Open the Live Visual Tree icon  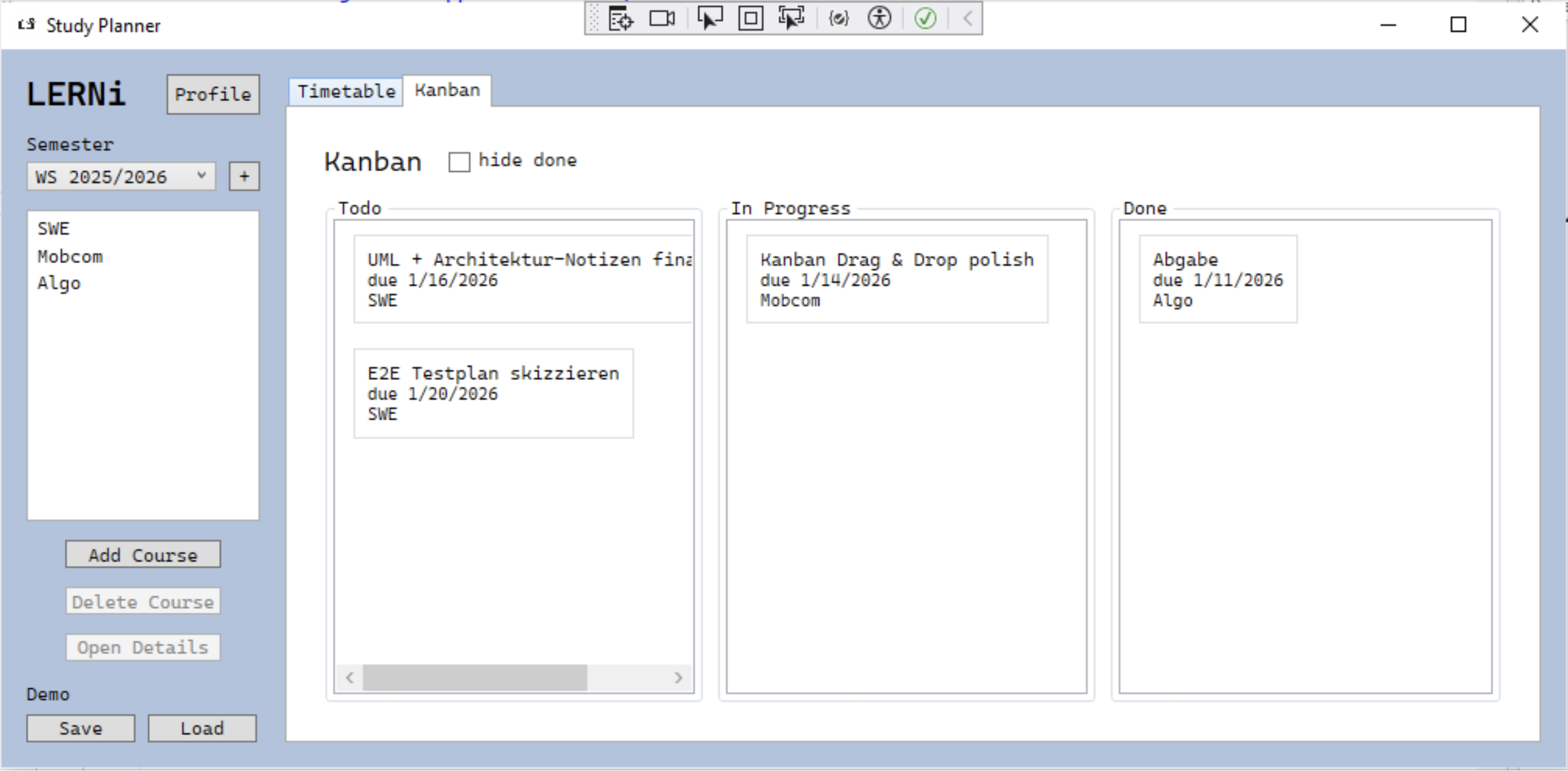(621, 19)
